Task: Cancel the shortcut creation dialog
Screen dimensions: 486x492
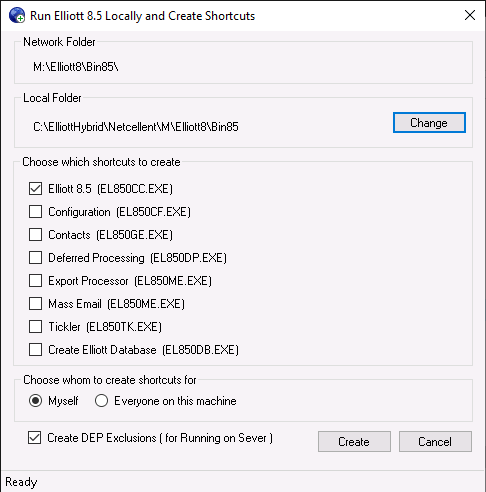Action: 435,442
